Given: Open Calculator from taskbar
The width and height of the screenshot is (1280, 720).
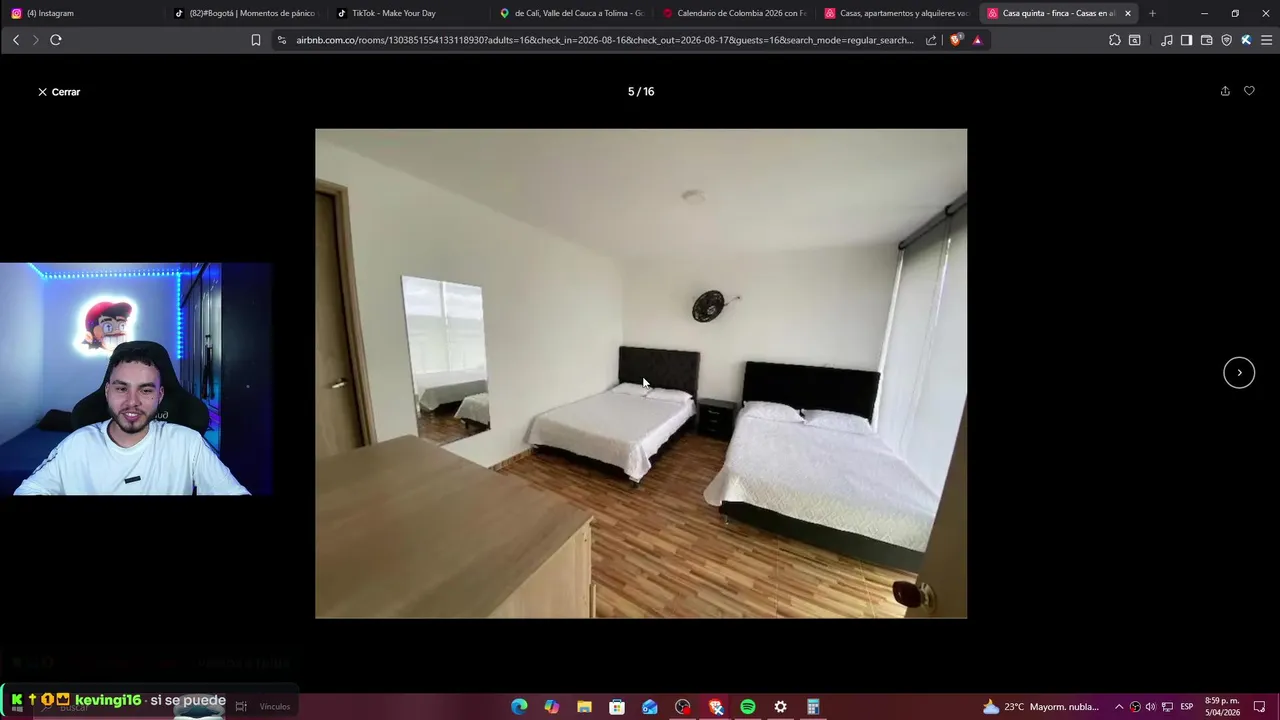Looking at the screenshot, I should pos(813,707).
